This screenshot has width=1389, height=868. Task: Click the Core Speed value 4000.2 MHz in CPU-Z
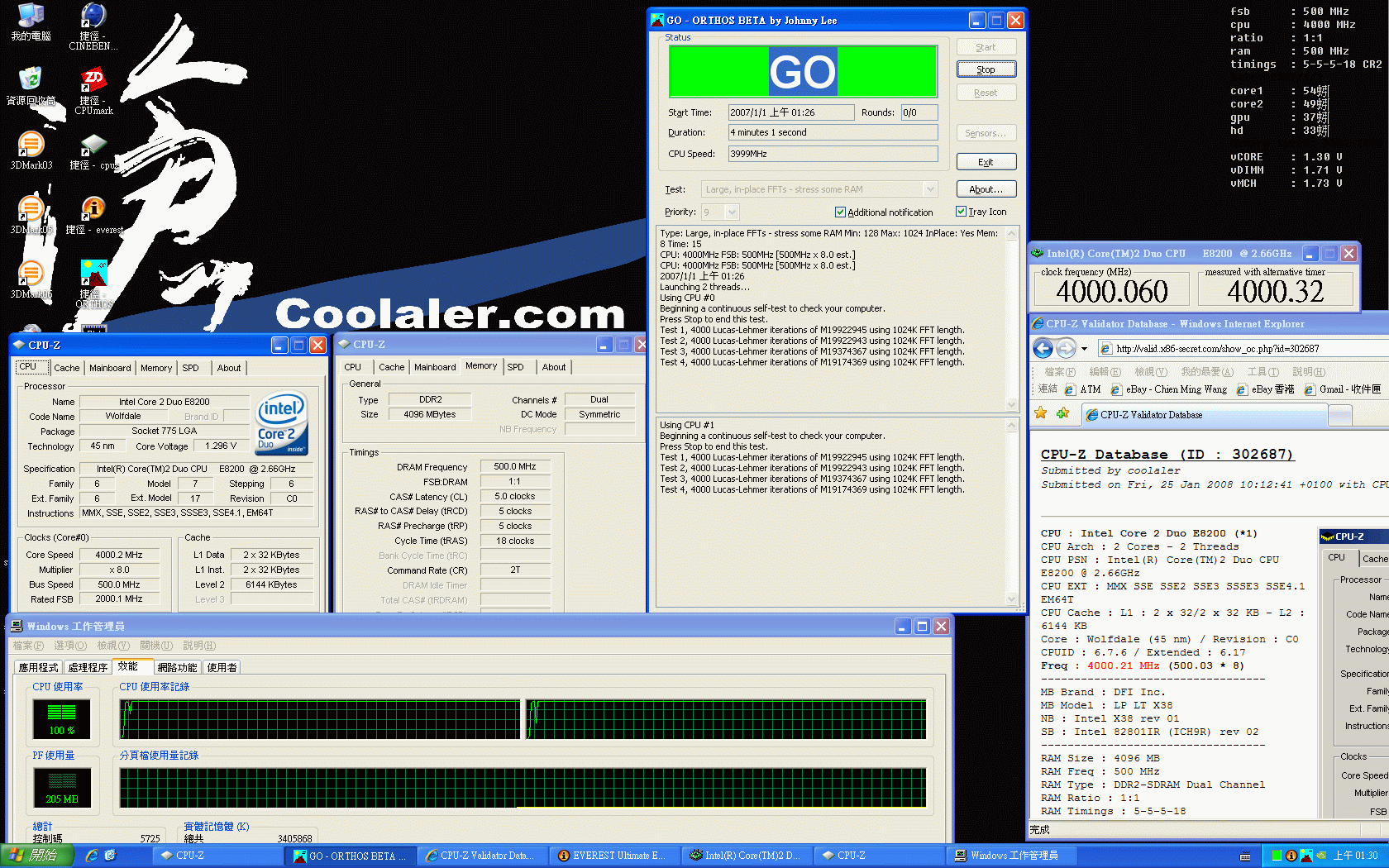(118, 555)
